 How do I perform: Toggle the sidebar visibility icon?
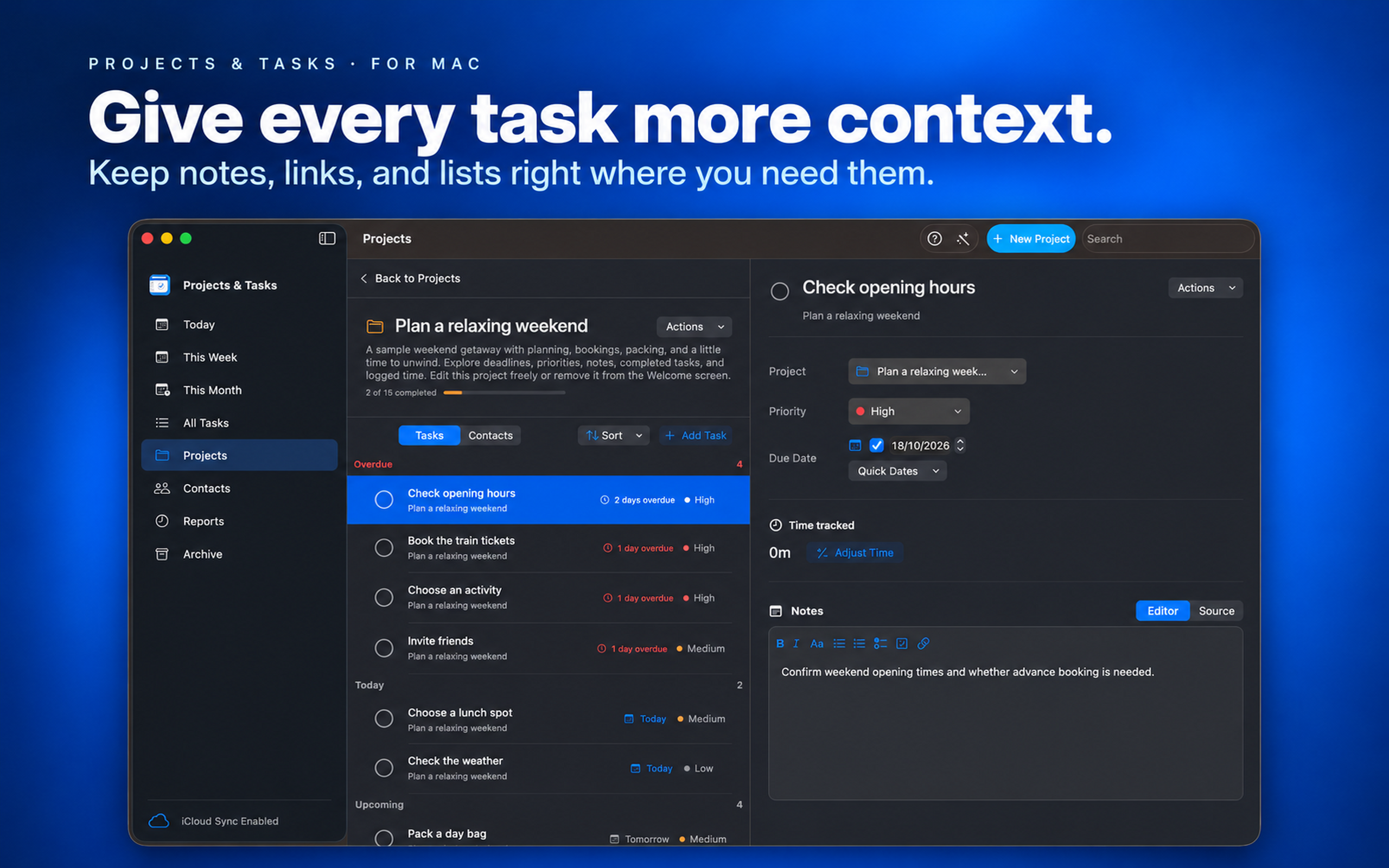(x=327, y=238)
